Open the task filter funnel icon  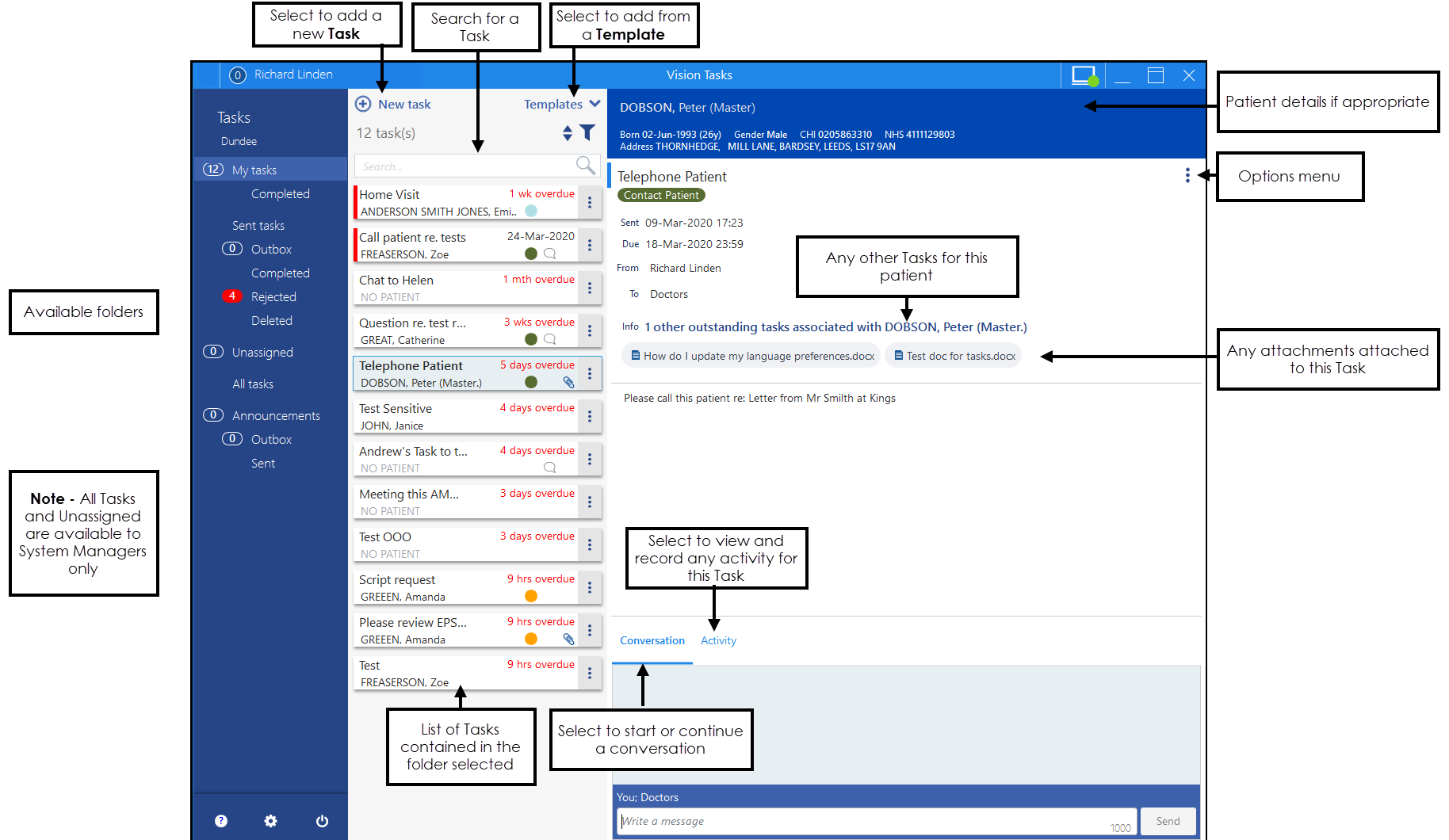pos(587,132)
